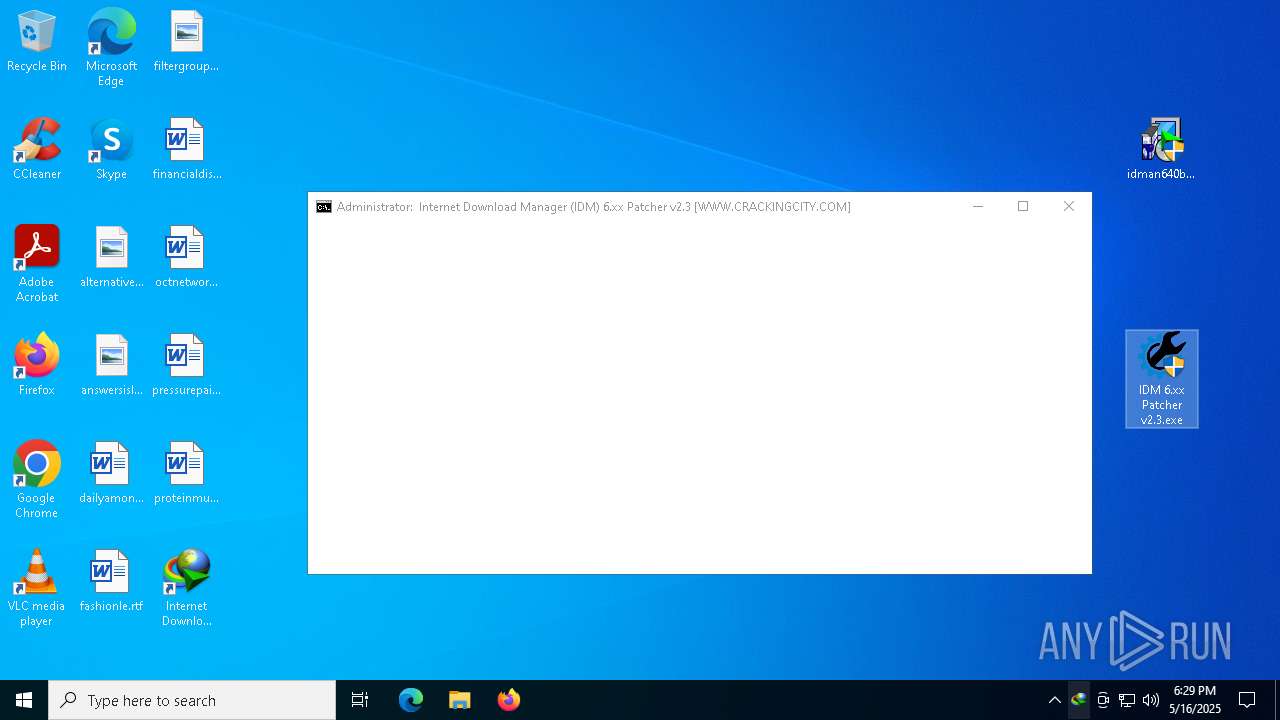Select the Skype desktop shortcut
This screenshot has height=720, width=1280.
111,149
